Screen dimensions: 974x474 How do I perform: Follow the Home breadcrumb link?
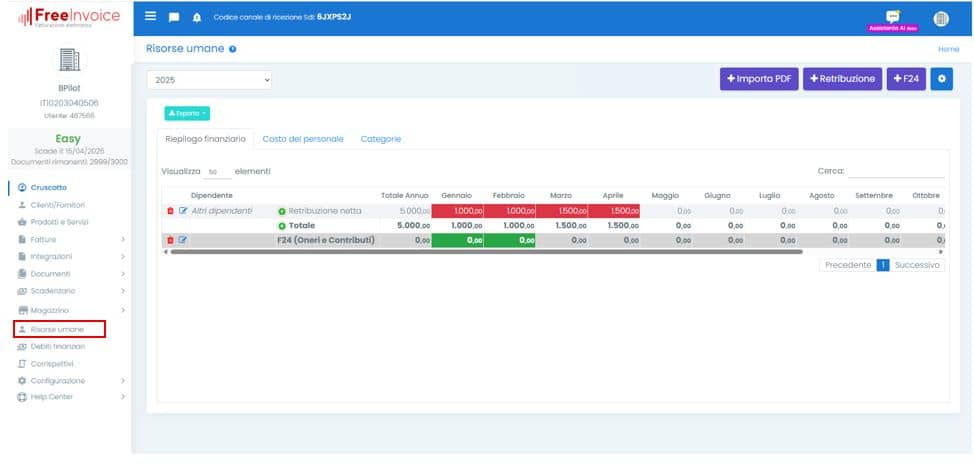[x=949, y=49]
